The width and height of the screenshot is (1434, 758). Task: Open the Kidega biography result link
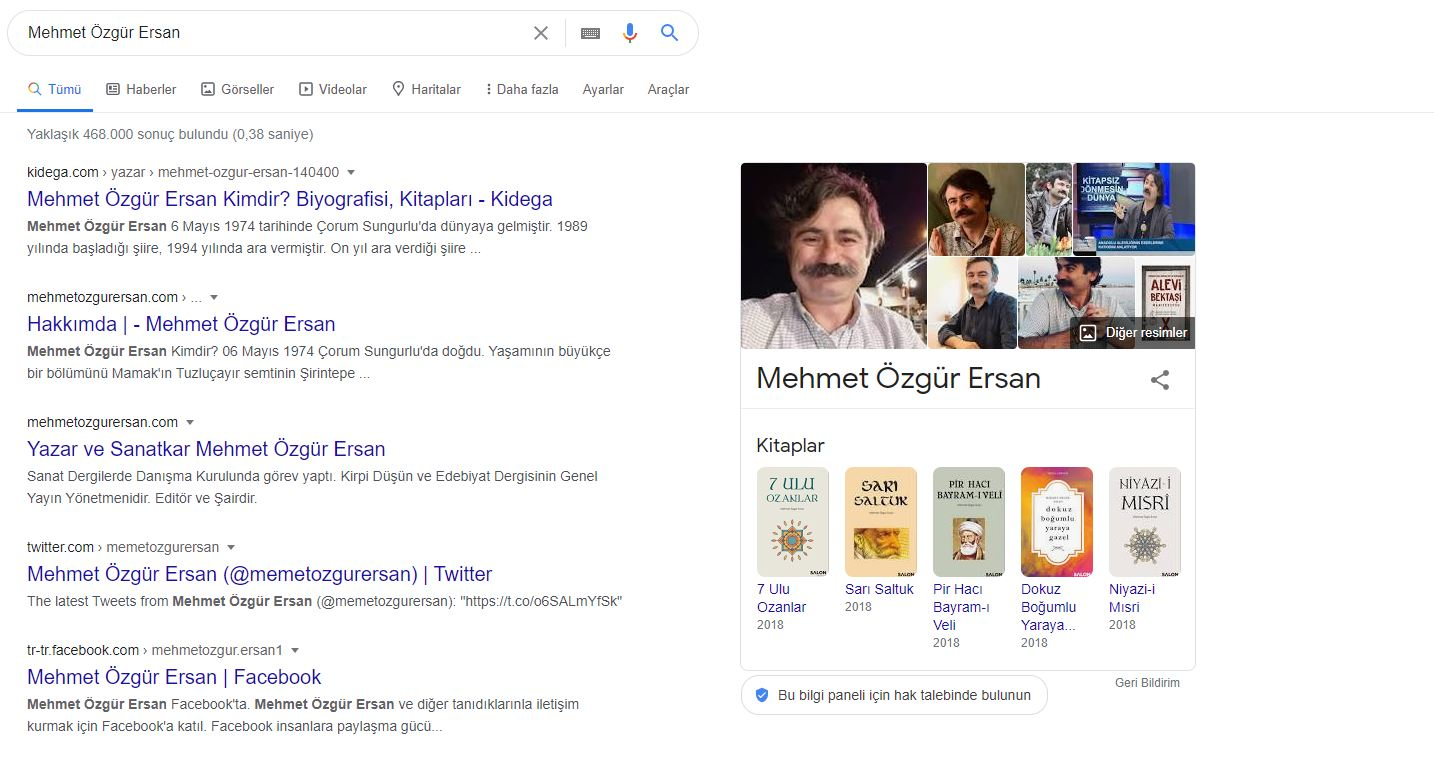coord(290,199)
